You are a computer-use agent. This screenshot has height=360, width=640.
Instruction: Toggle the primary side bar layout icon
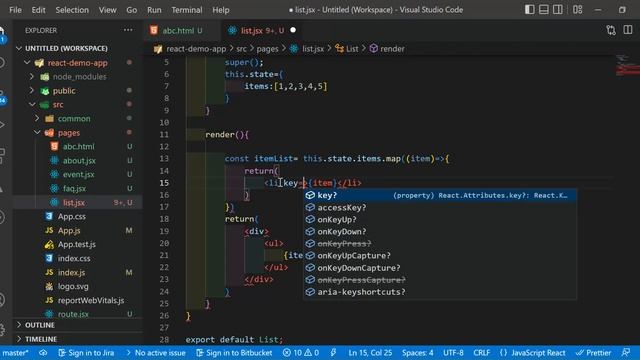point(529,9)
